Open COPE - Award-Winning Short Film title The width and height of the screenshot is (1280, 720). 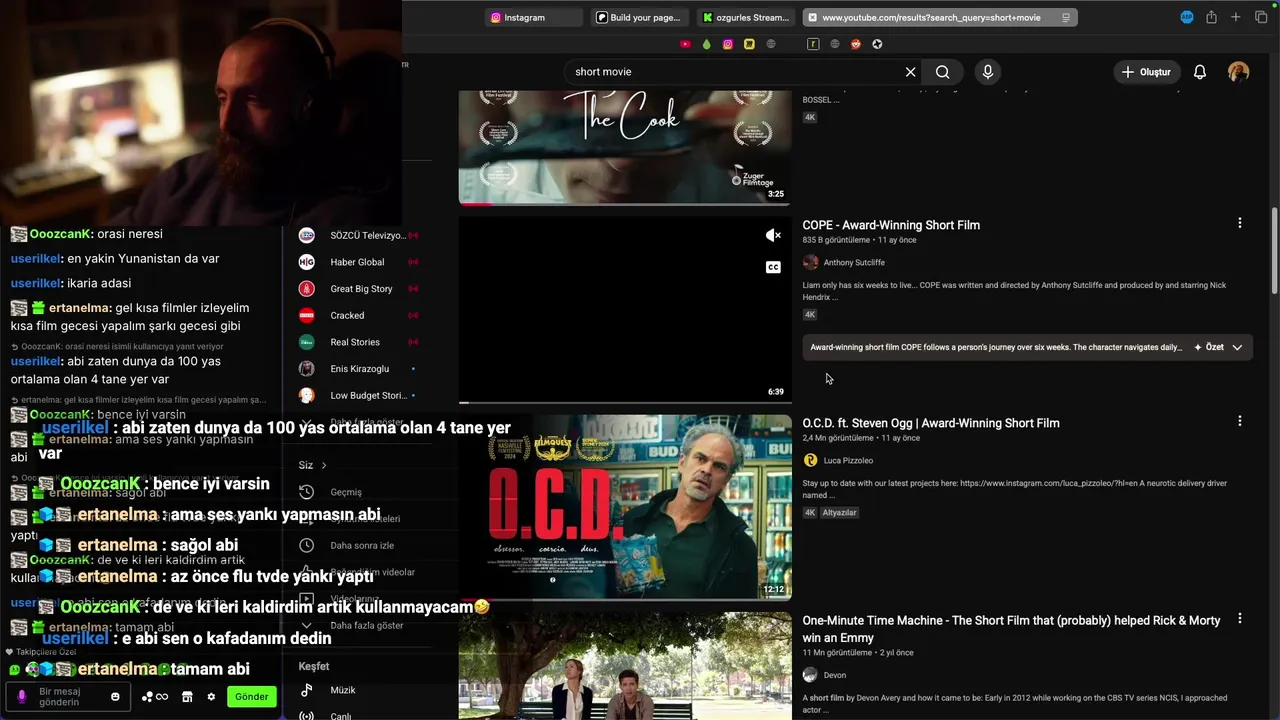pyautogui.click(x=891, y=225)
